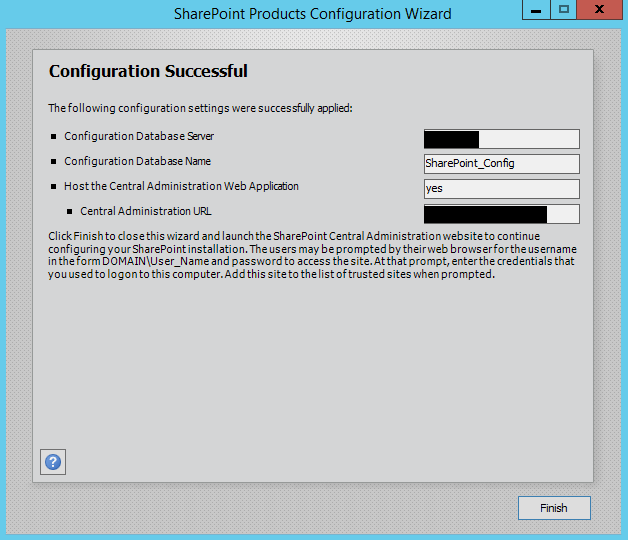Image resolution: width=628 pixels, height=540 pixels.
Task: Click the 'following configuration settings were successfully applied' text
Action: [x=200, y=108]
